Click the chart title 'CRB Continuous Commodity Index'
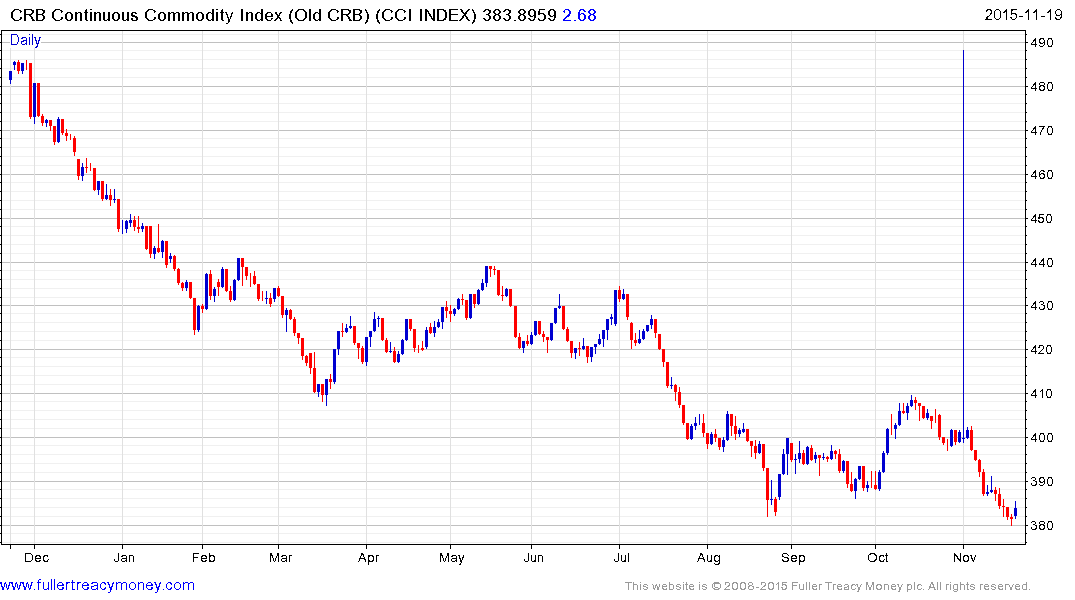The height and width of the screenshot is (600, 1075). [x=146, y=15]
